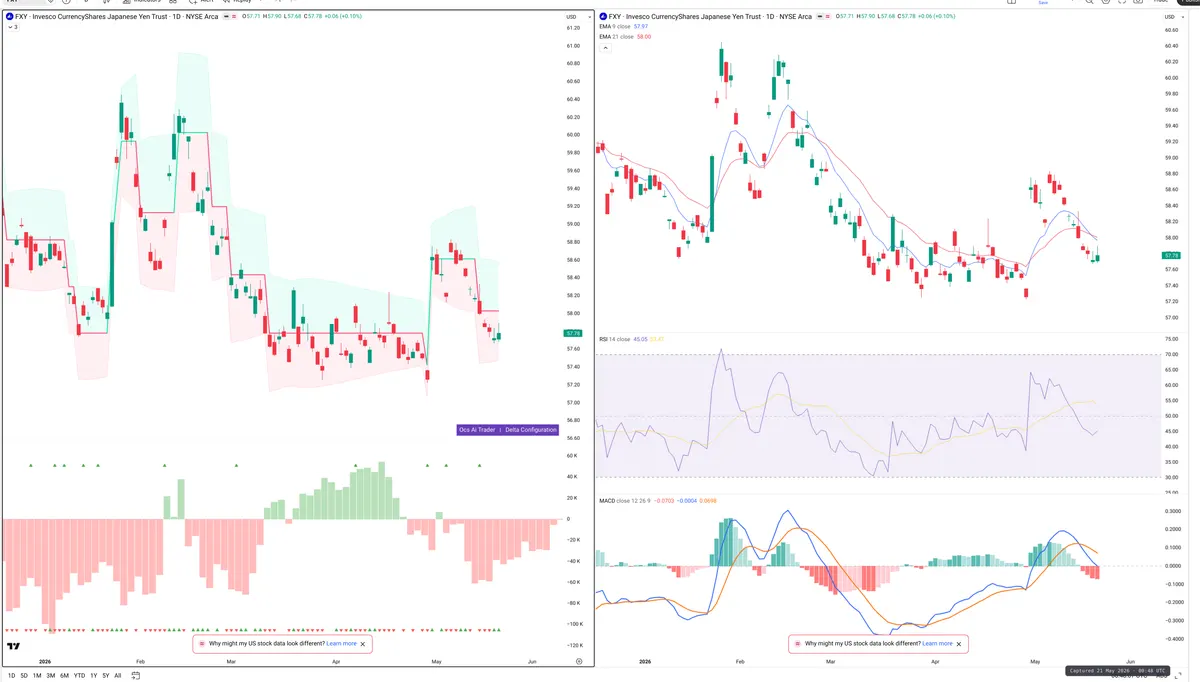Select the 1D range tab
The height and width of the screenshot is (682, 1200).
(x=10, y=676)
